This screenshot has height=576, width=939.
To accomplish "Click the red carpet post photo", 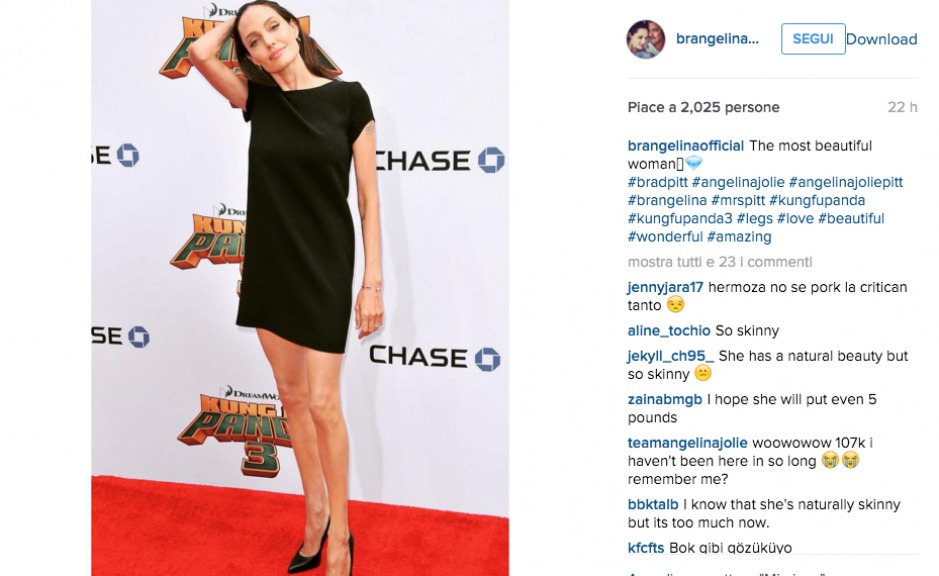I will point(300,288).
